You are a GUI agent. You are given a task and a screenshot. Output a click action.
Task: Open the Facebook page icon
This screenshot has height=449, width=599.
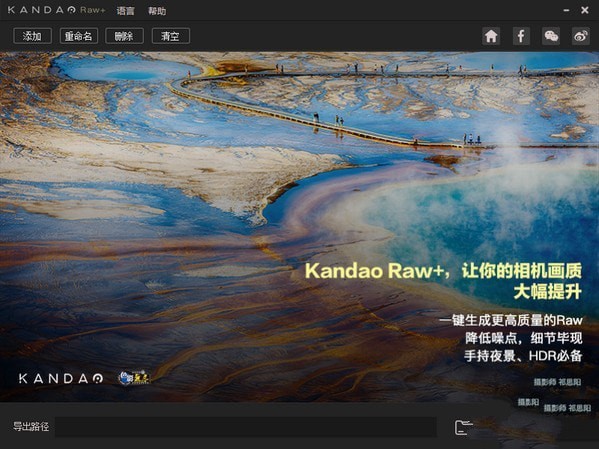[x=521, y=36]
